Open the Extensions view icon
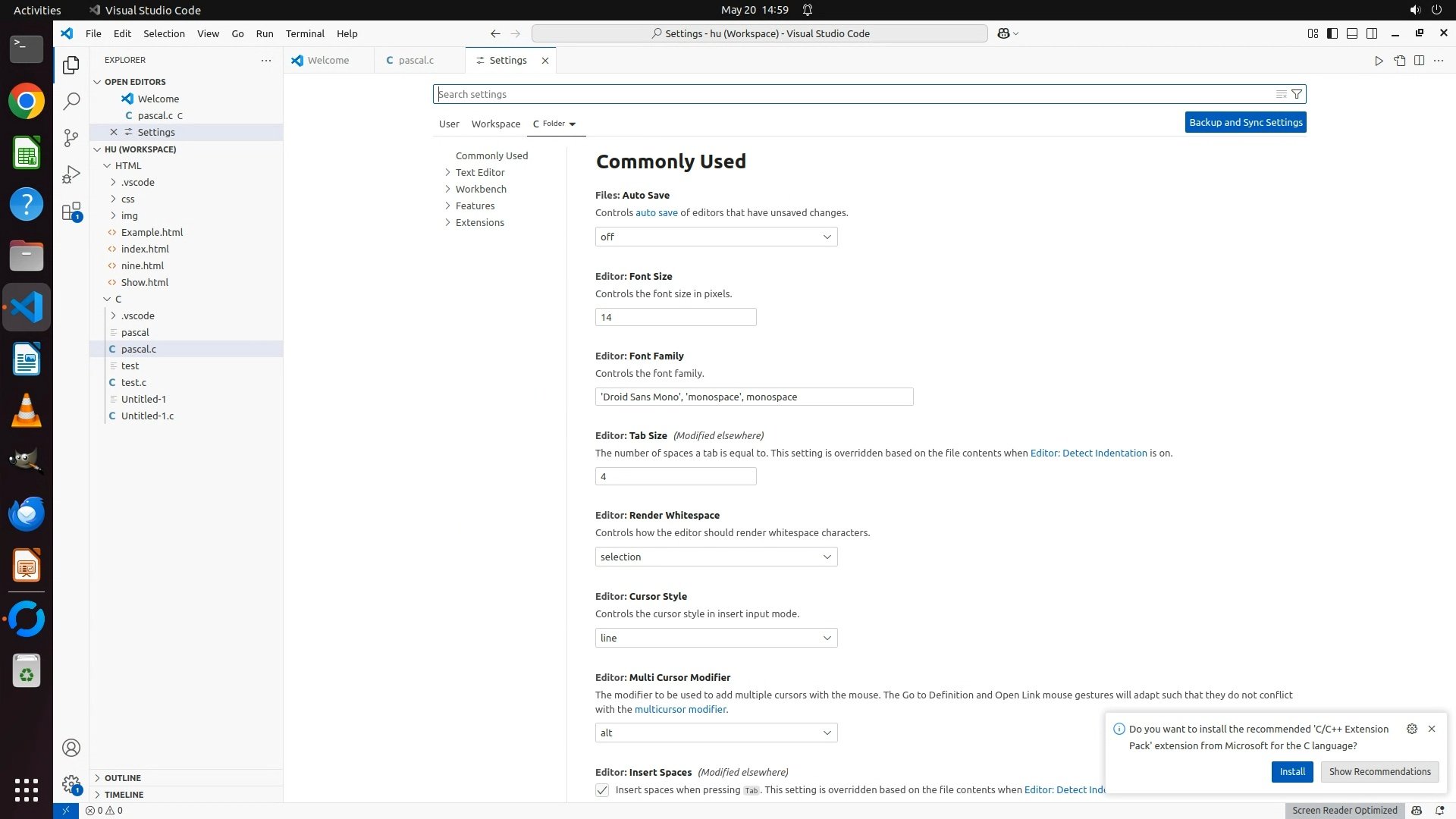The image size is (1456, 819). (71, 212)
